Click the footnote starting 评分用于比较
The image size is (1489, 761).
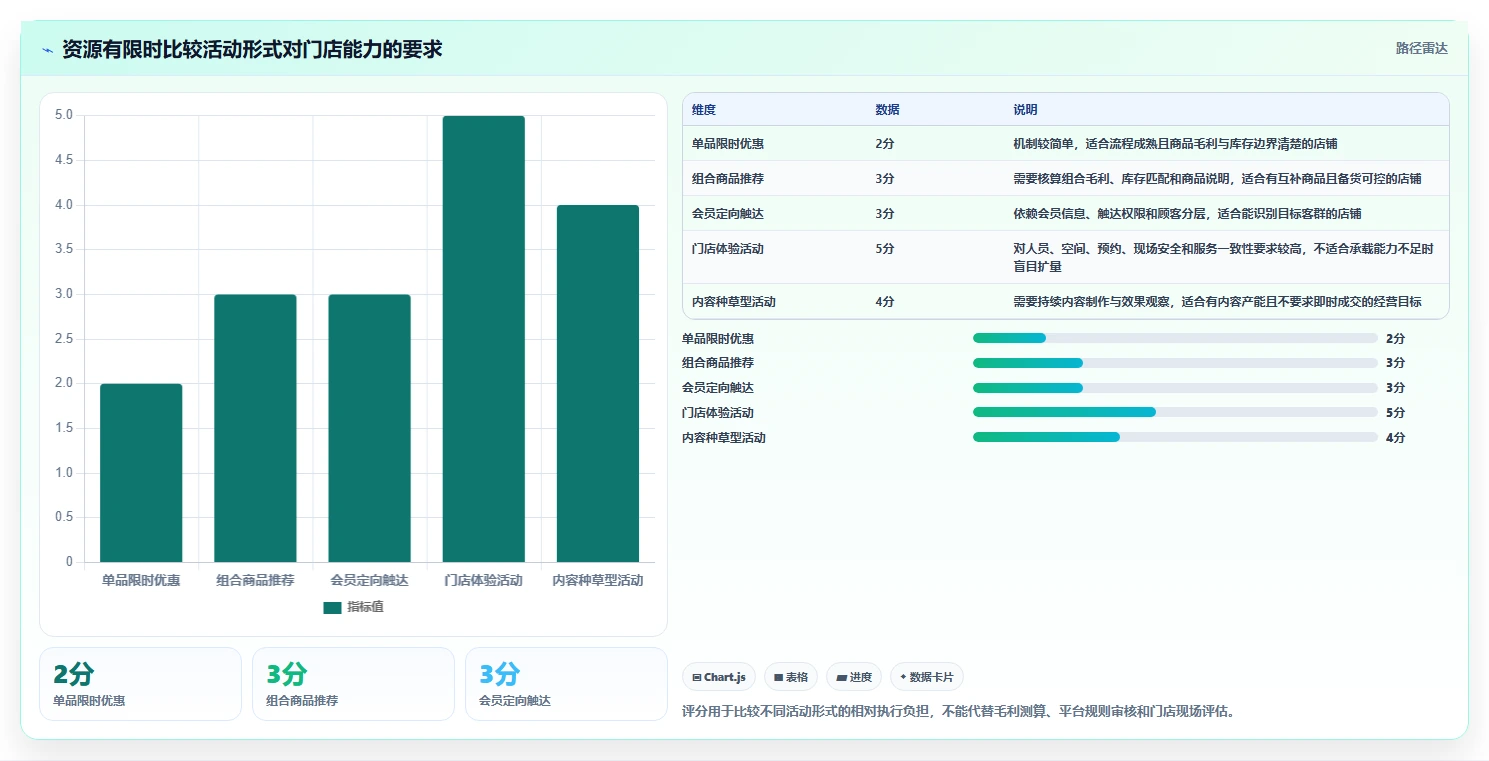(959, 712)
